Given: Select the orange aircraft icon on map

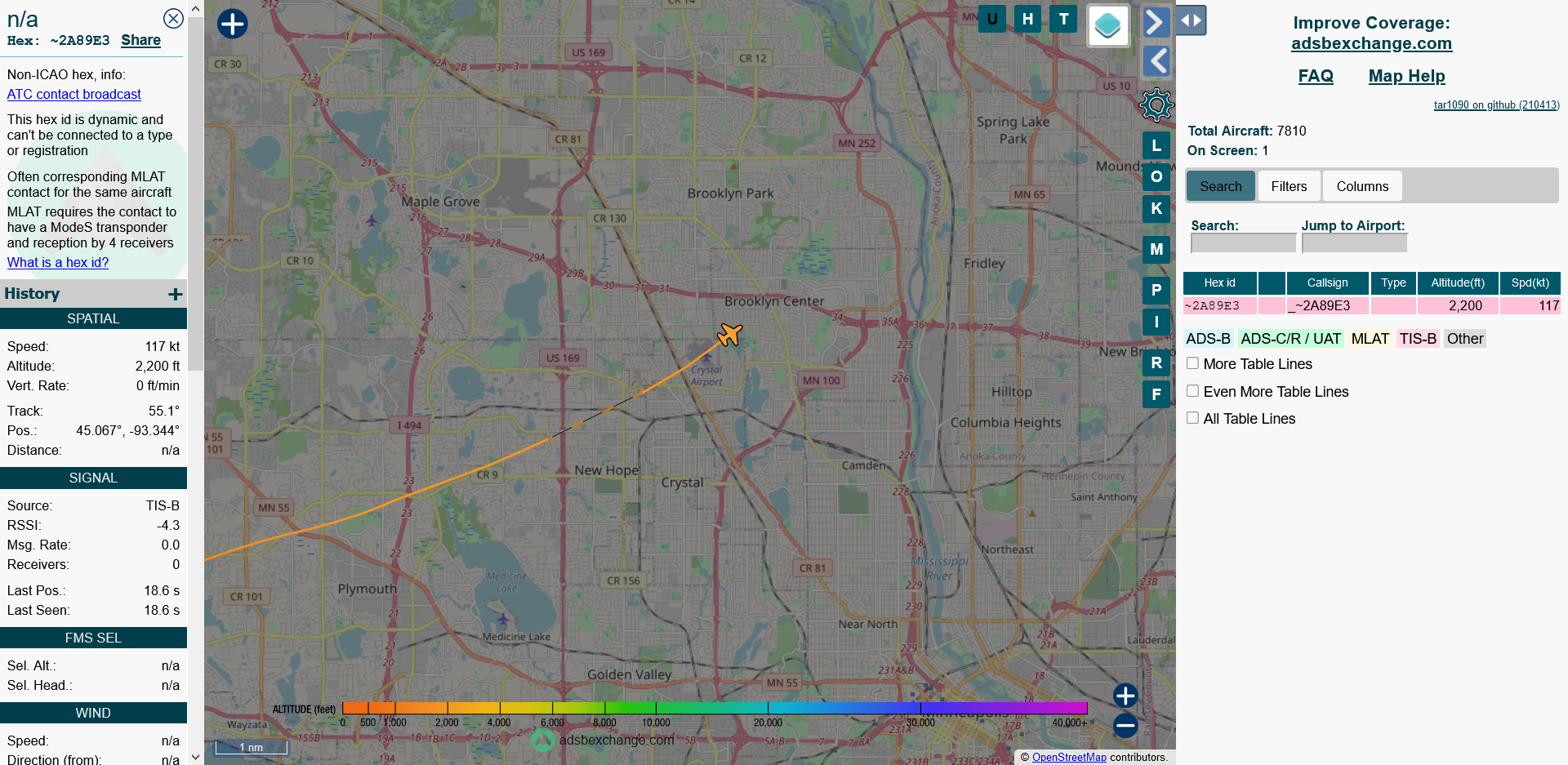Looking at the screenshot, I should (x=729, y=335).
